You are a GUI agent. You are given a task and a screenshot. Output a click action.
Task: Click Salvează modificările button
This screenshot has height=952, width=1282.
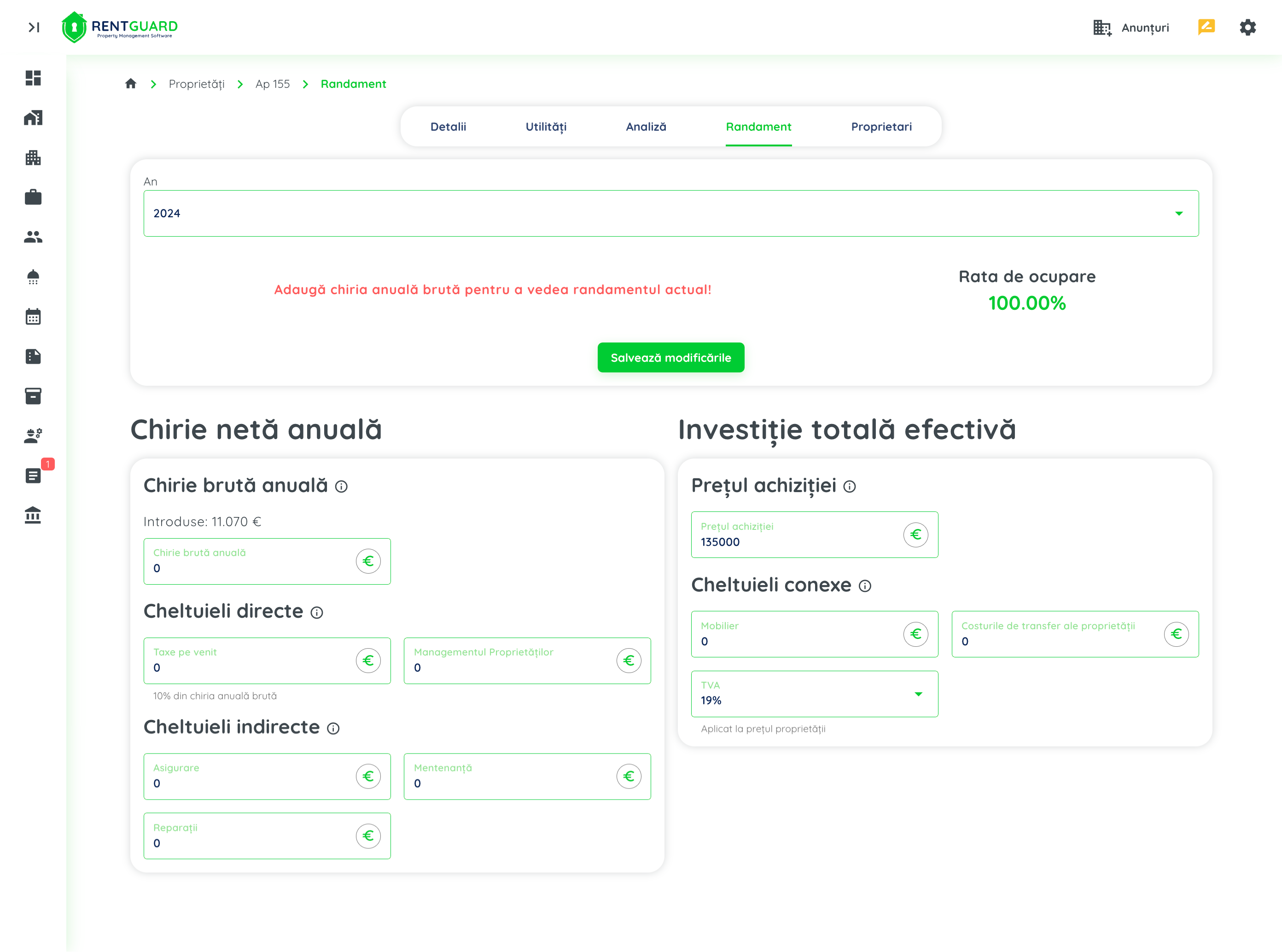[x=670, y=358]
